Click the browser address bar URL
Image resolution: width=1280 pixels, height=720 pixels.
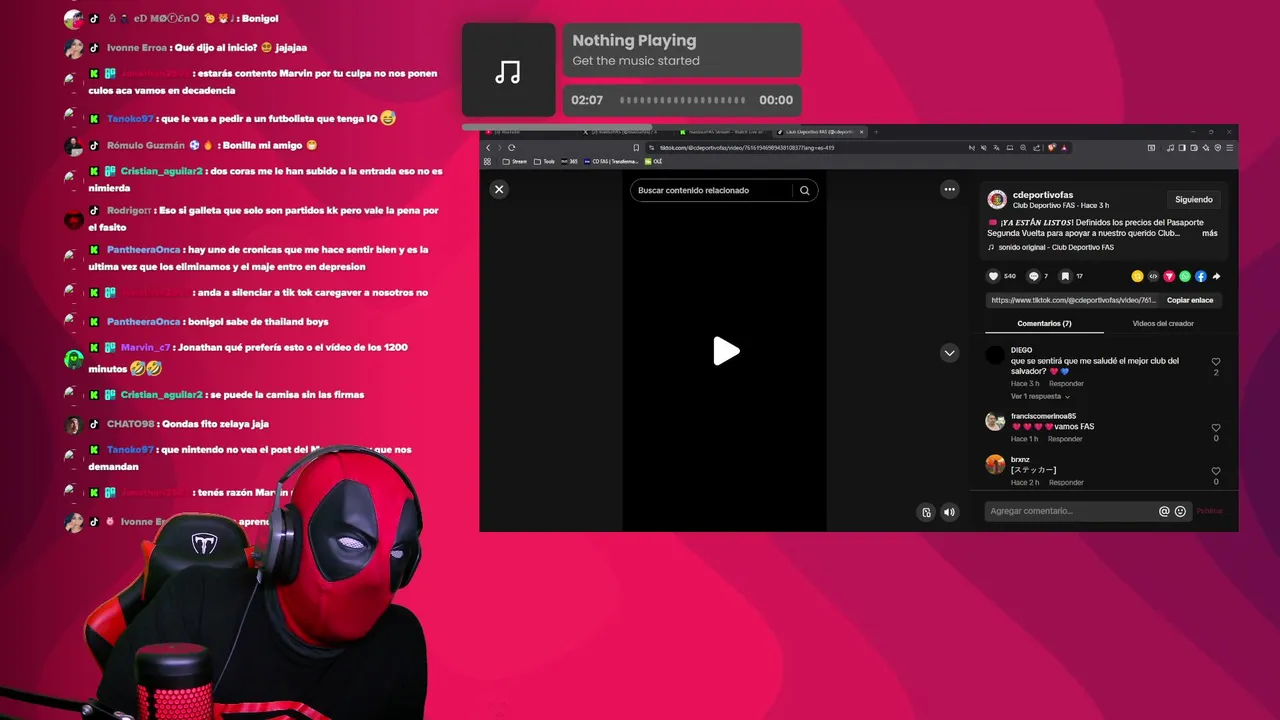point(746,147)
